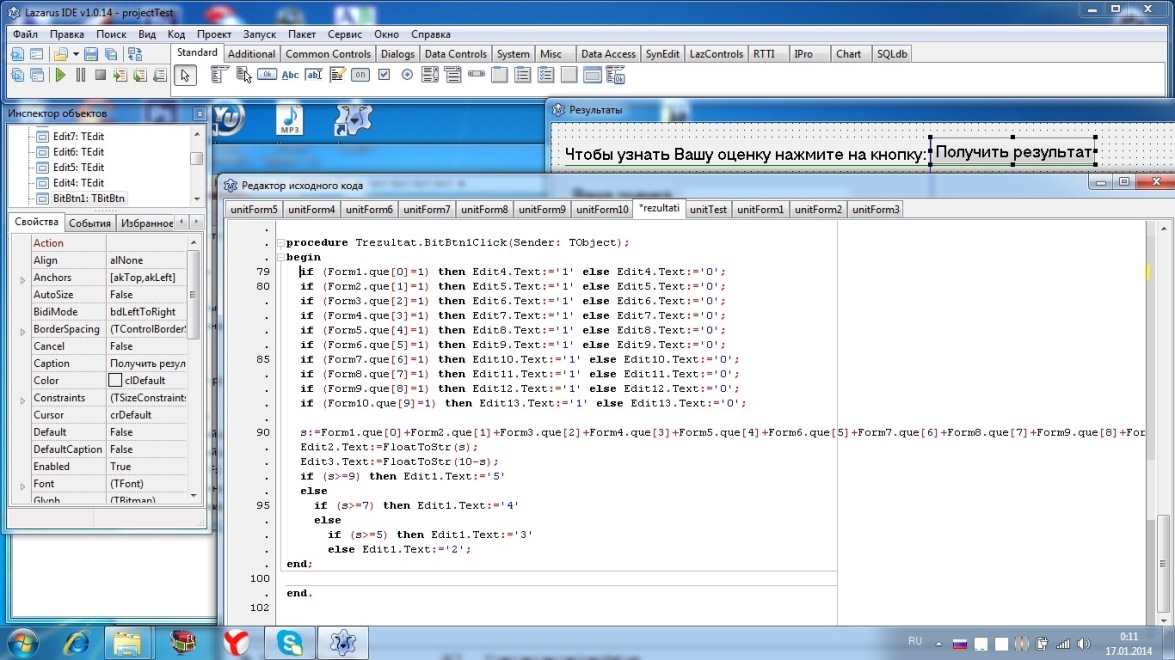Click the View forms icon

point(37,75)
